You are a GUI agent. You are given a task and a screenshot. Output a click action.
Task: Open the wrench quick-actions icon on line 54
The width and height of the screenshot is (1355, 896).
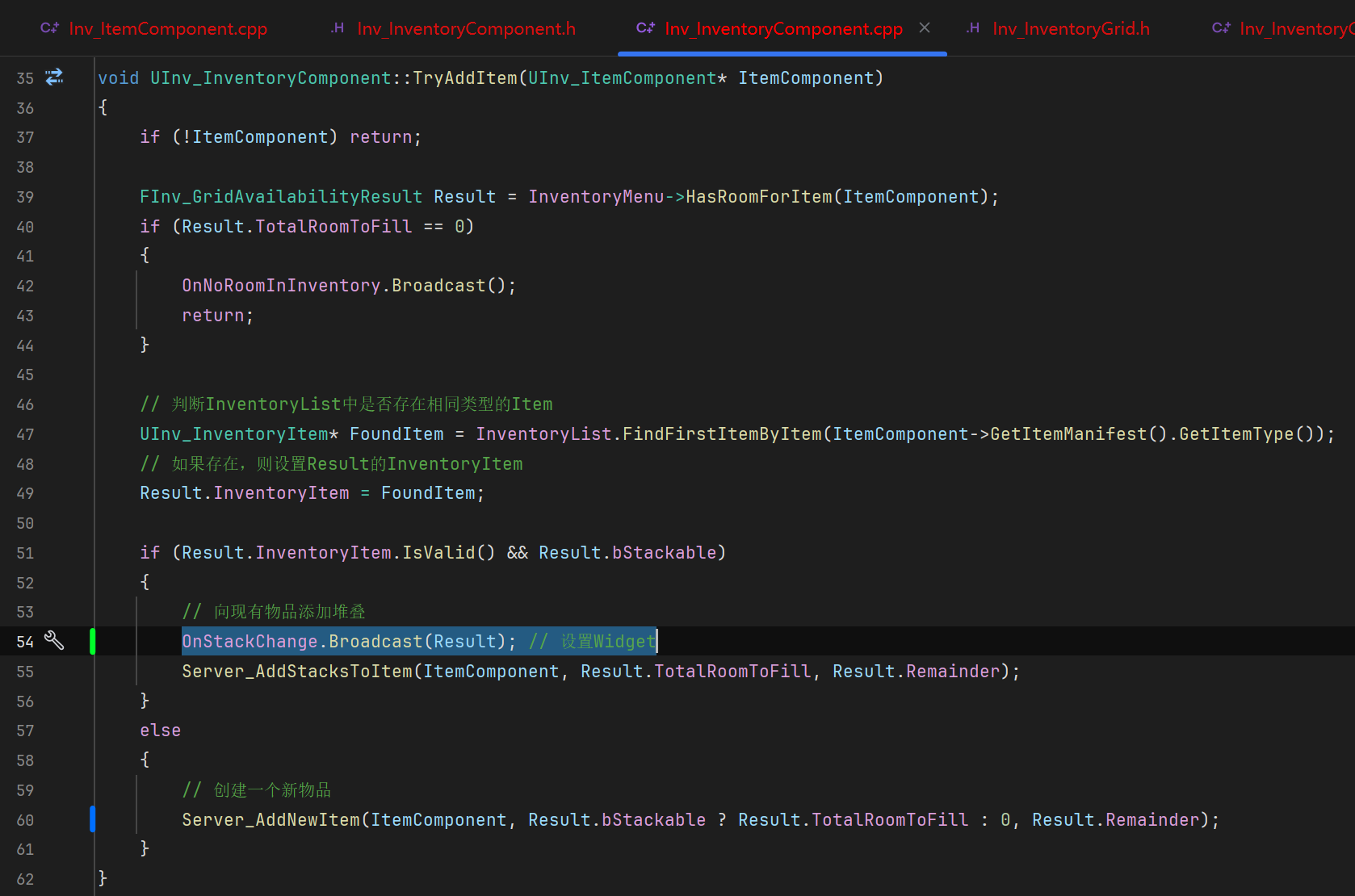tap(54, 641)
